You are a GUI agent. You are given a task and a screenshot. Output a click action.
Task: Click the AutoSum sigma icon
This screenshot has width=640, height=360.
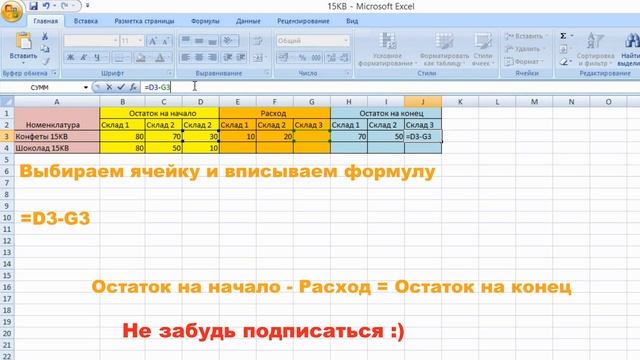tap(563, 36)
